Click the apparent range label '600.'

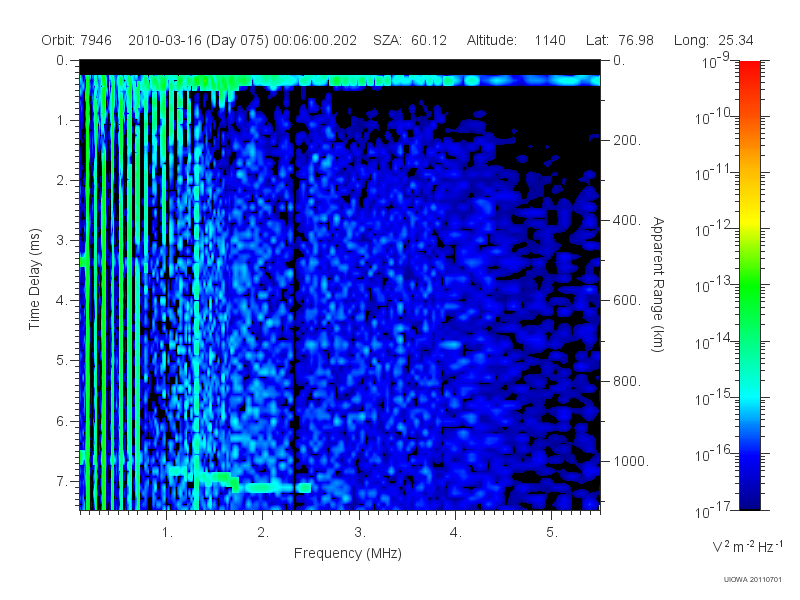(627, 301)
